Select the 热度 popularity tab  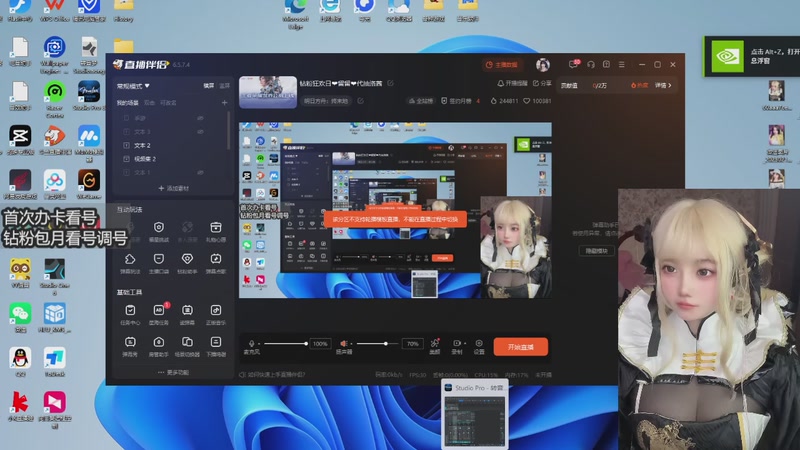coord(640,85)
